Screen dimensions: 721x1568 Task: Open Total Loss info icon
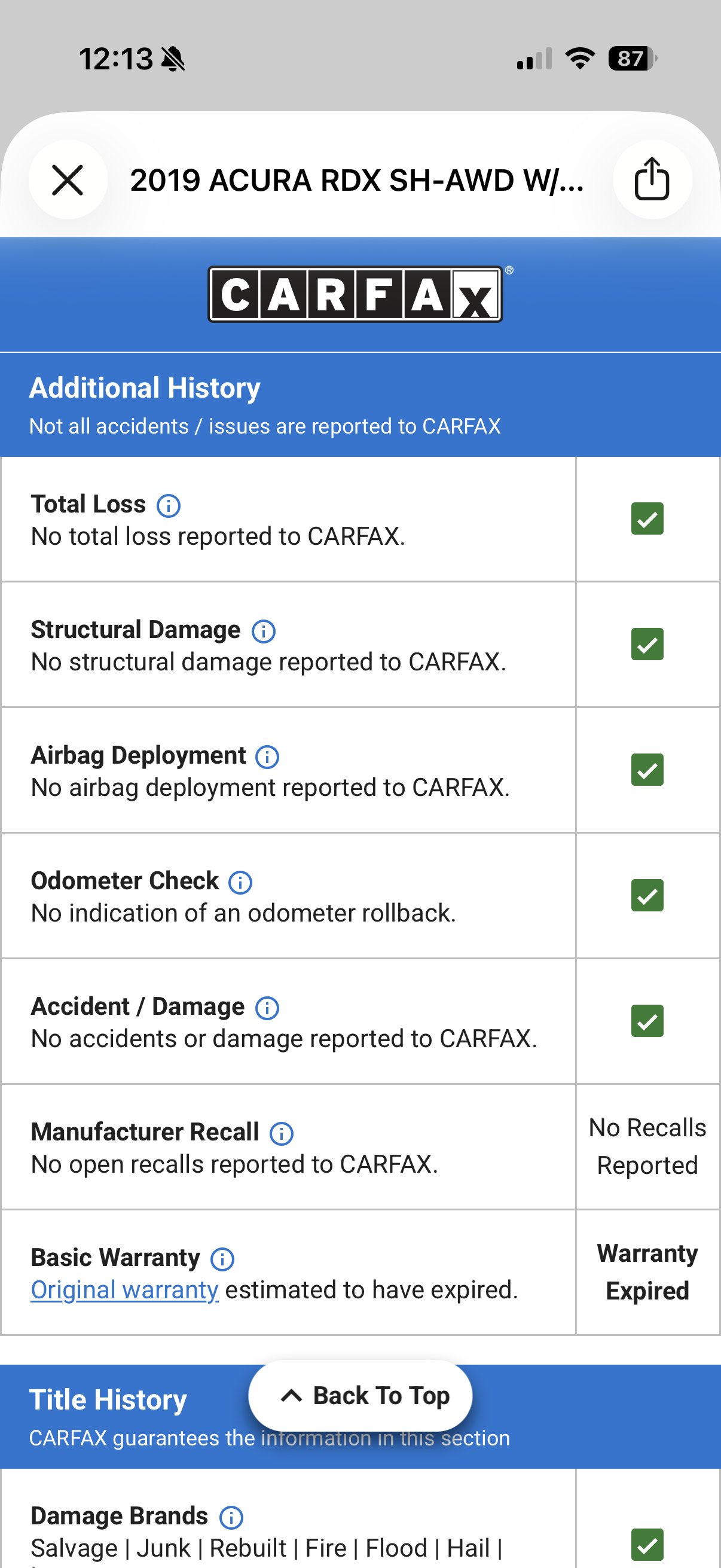169,505
